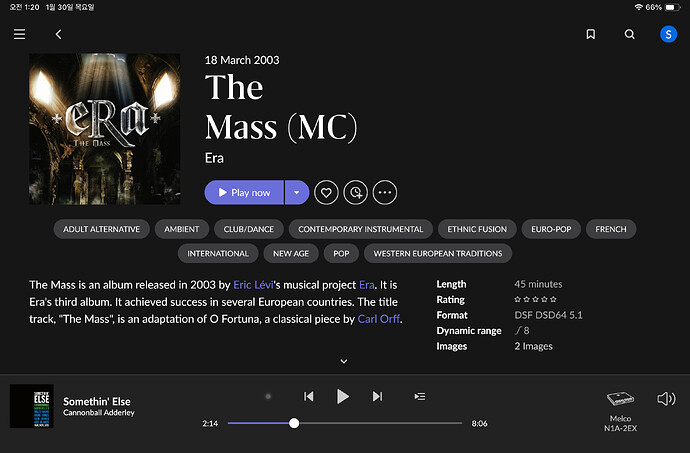Open the Melco N1A-2EX zone selector
The height and width of the screenshot is (453, 690).
[x=620, y=410]
